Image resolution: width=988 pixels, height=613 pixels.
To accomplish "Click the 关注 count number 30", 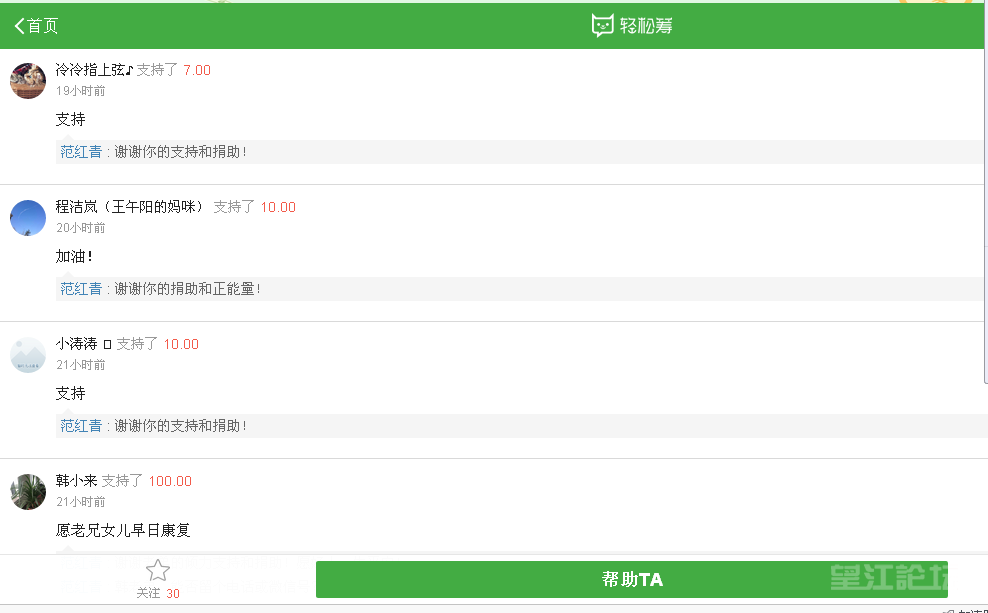I will click(173, 593).
